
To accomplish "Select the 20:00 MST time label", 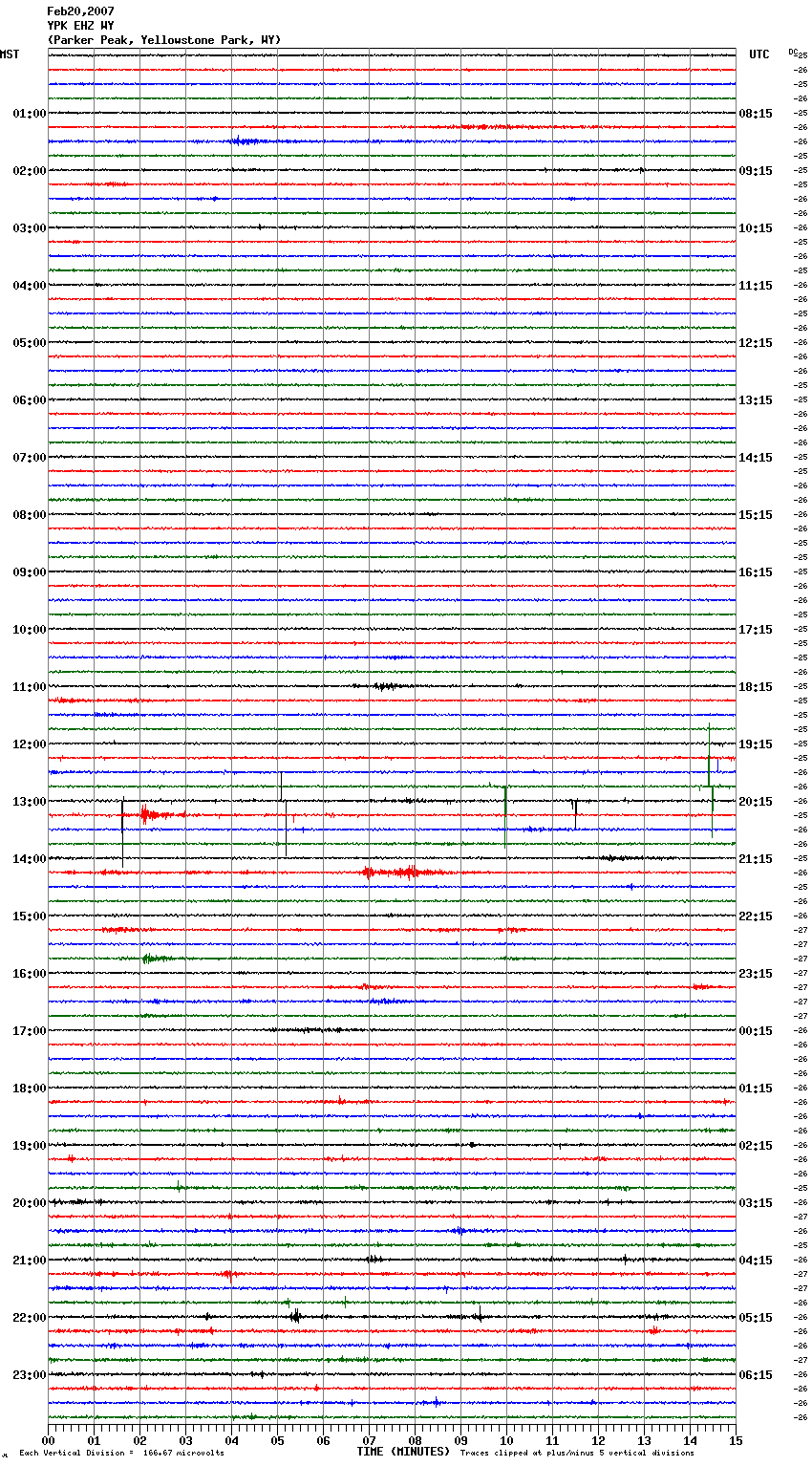I will click(30, 1203).
